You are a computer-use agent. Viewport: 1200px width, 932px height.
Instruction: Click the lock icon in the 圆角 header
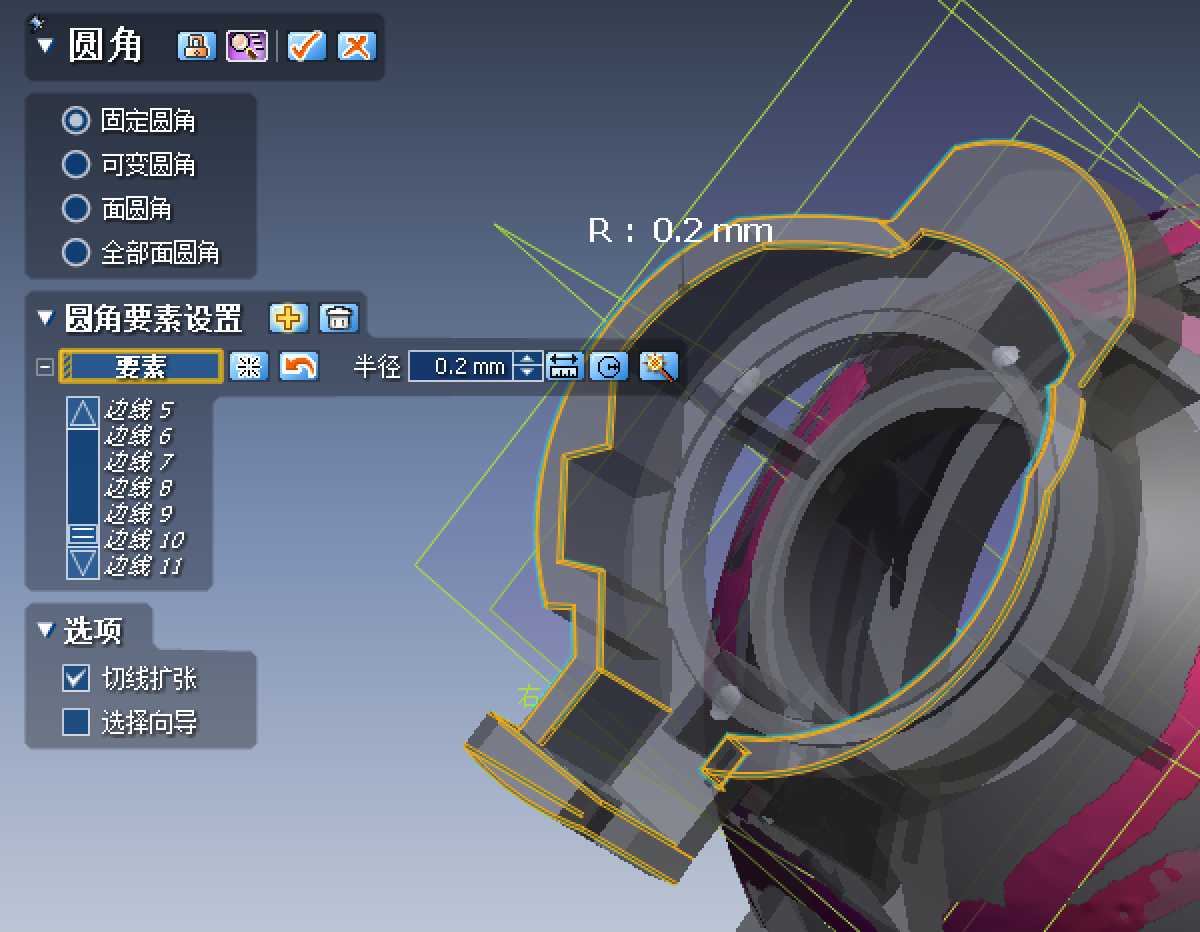(x=196, y=46)
